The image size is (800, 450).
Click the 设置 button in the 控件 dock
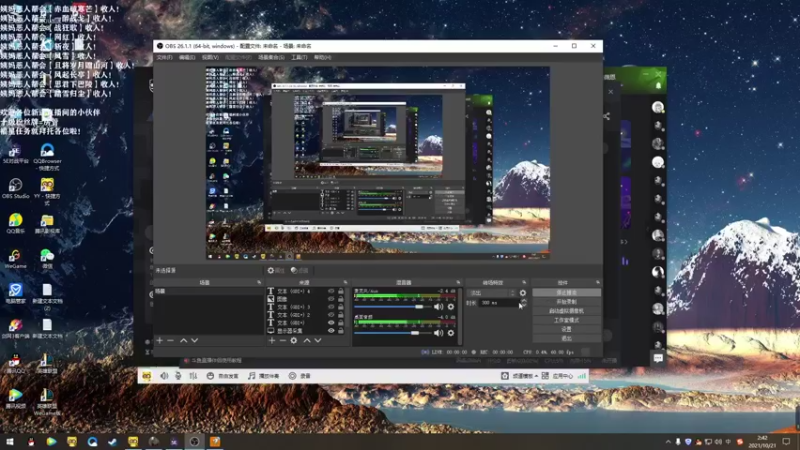566,329
